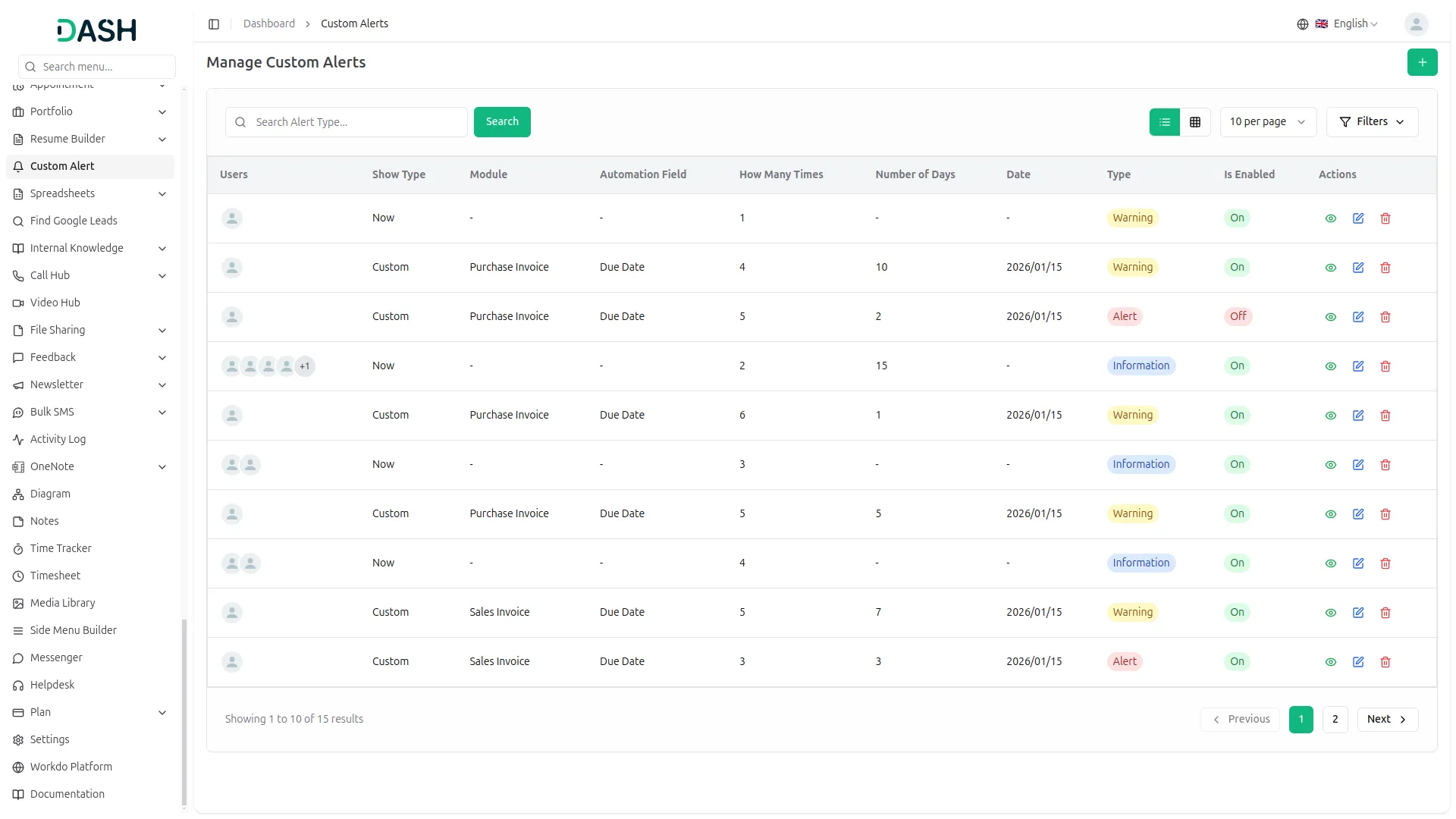The height and width of the screenshot is (819, 1456).
Task: Open user profile avatar at top right
Action: click(x=1415, y=24)
